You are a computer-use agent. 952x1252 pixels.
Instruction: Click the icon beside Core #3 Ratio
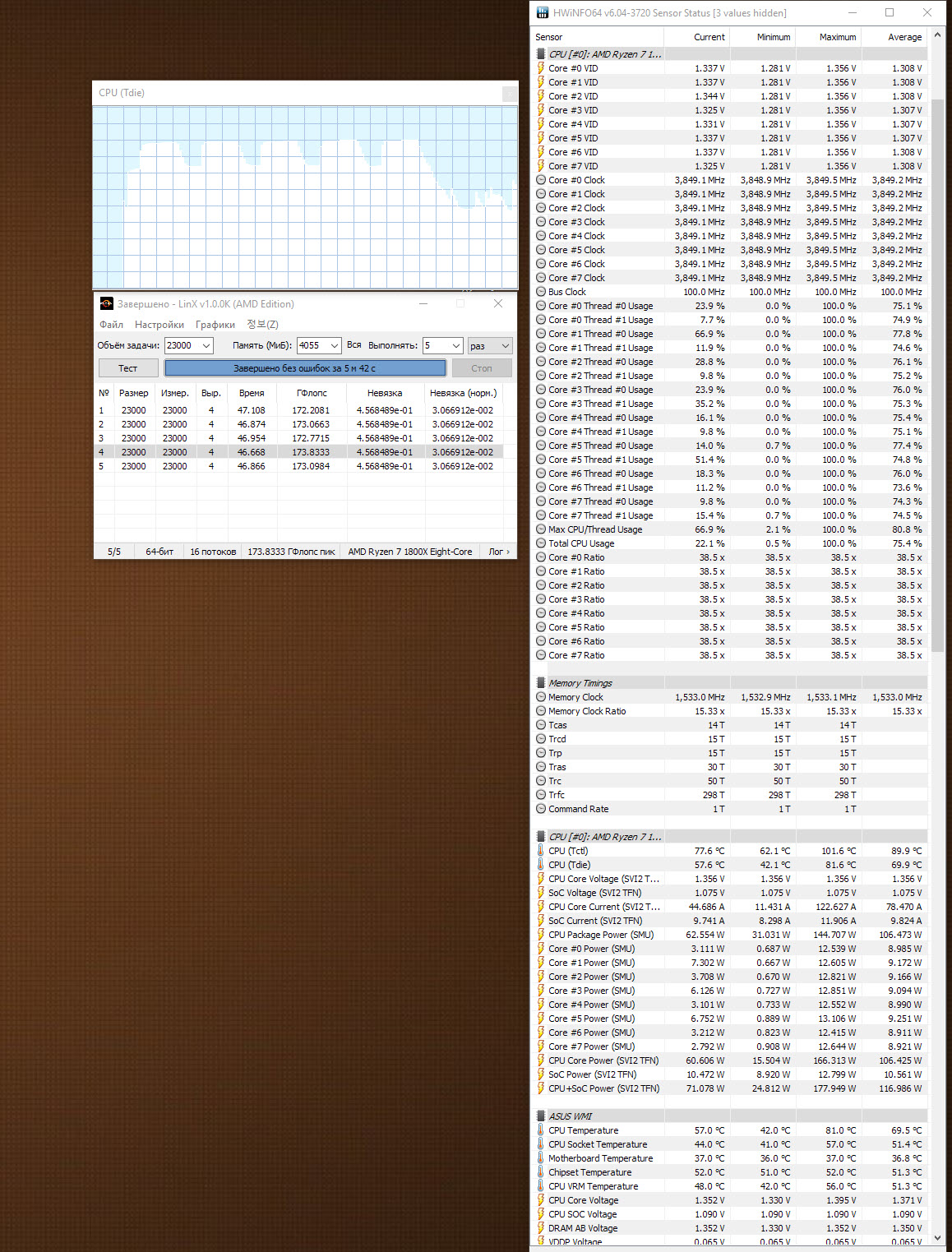(x=541, y=599)
